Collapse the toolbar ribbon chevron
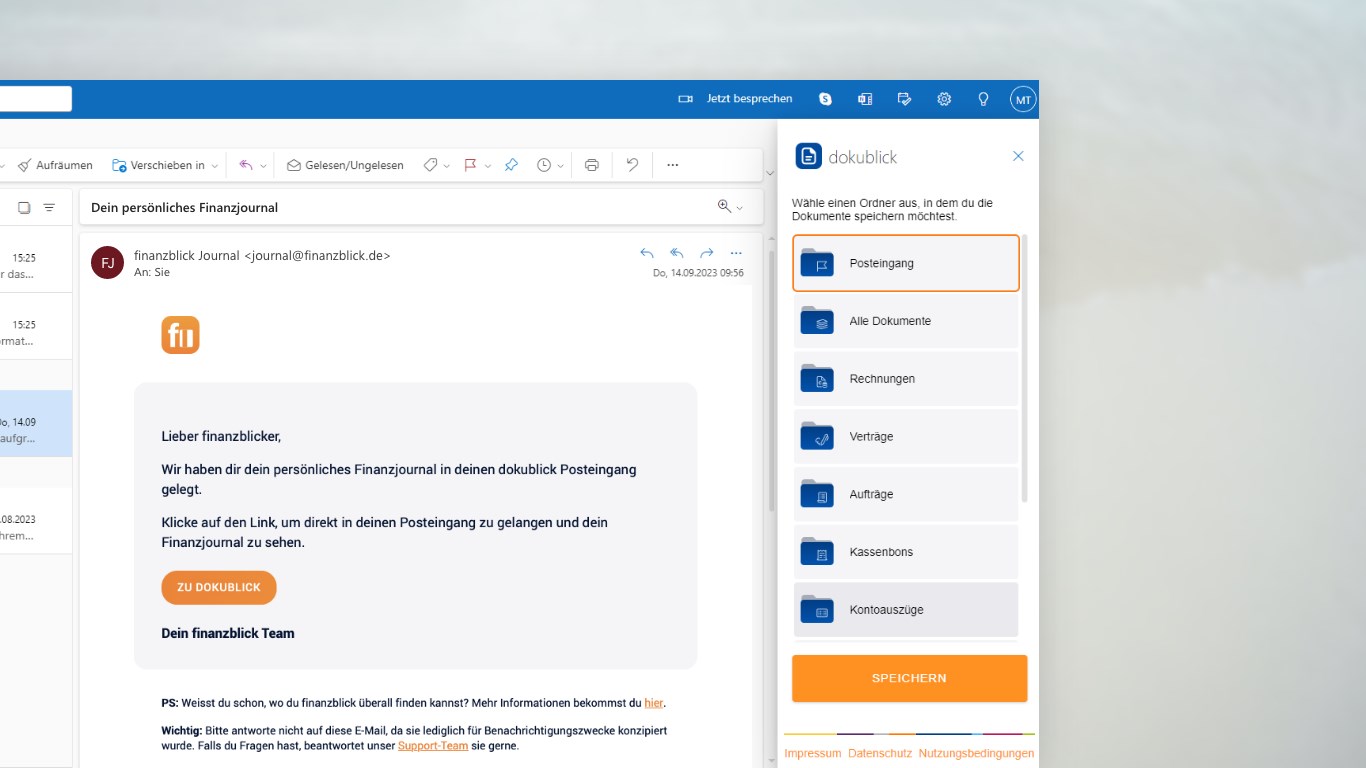The height and width of the screenshot is (768, 1366). point(769,173)
